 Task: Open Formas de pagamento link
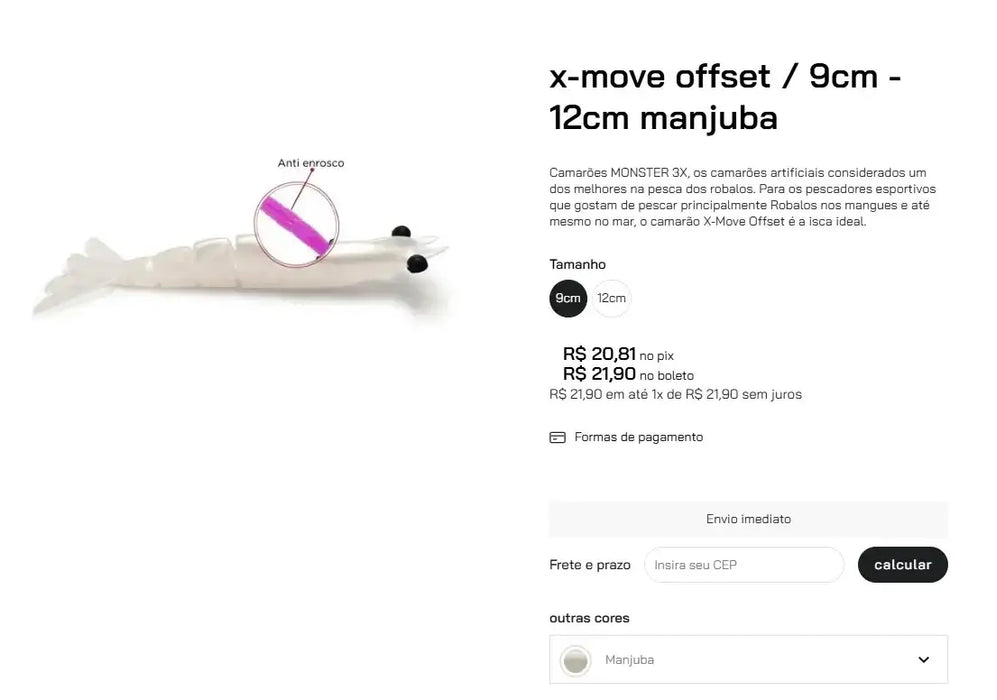click(x=638, y=437)
